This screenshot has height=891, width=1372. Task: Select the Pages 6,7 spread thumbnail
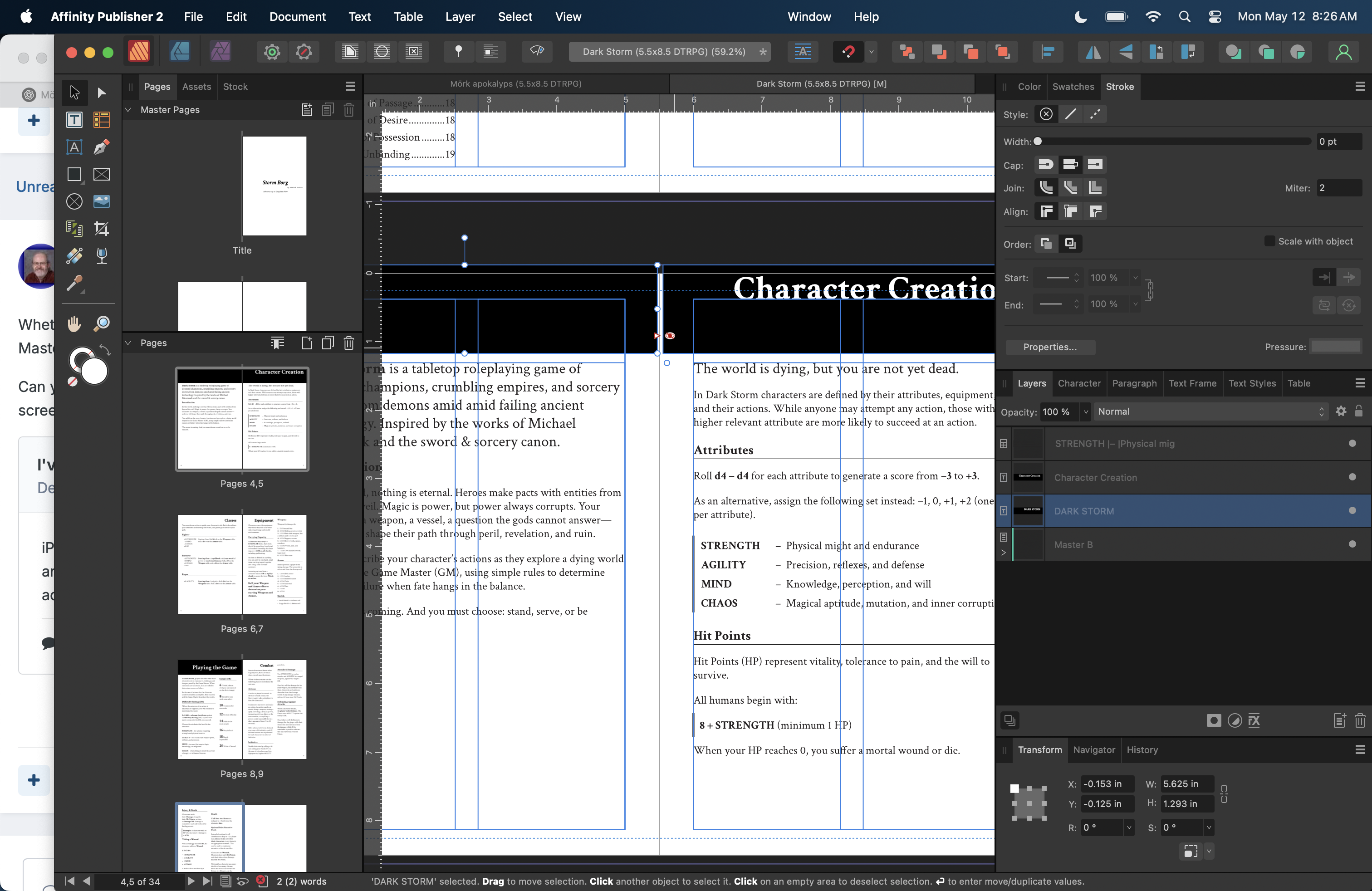tap(241, 563)
